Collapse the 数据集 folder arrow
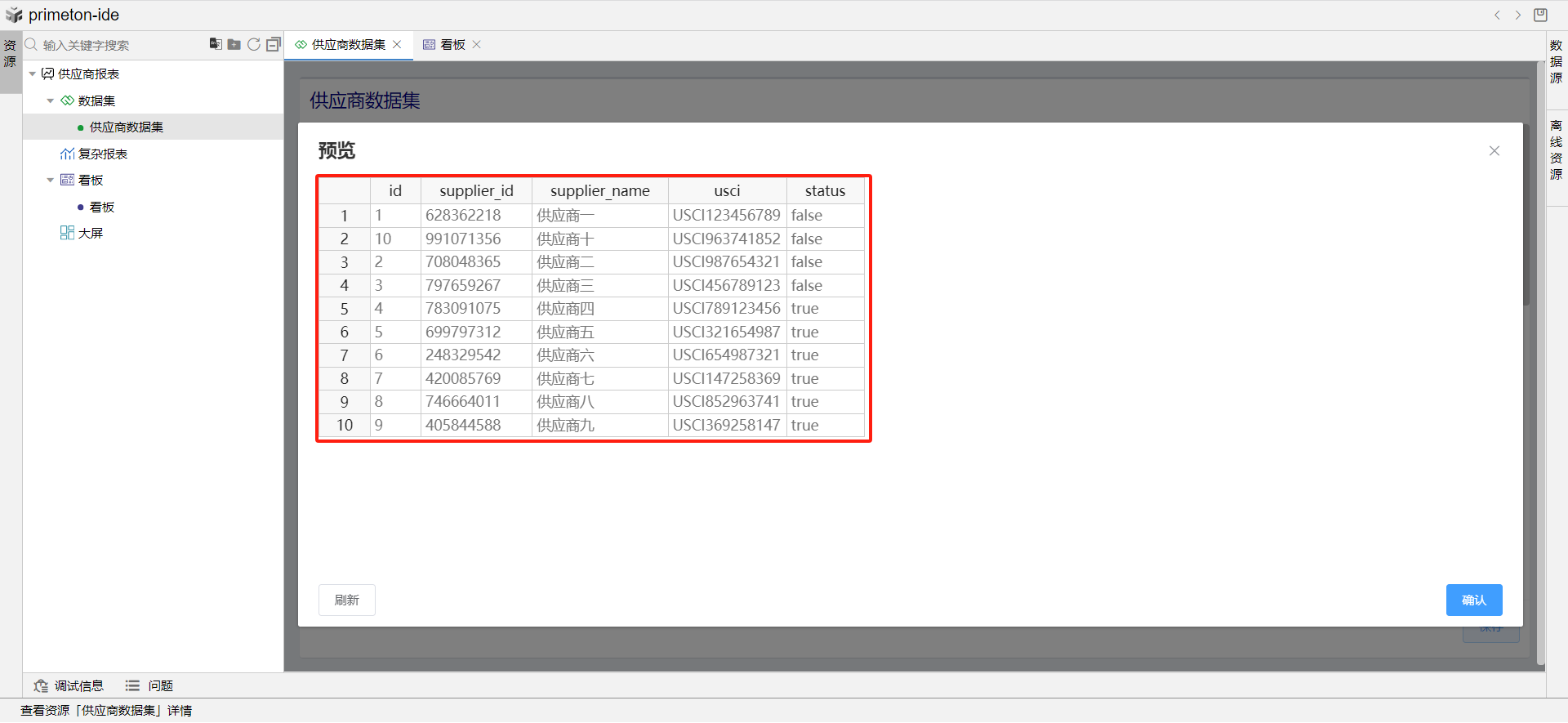 51,101
